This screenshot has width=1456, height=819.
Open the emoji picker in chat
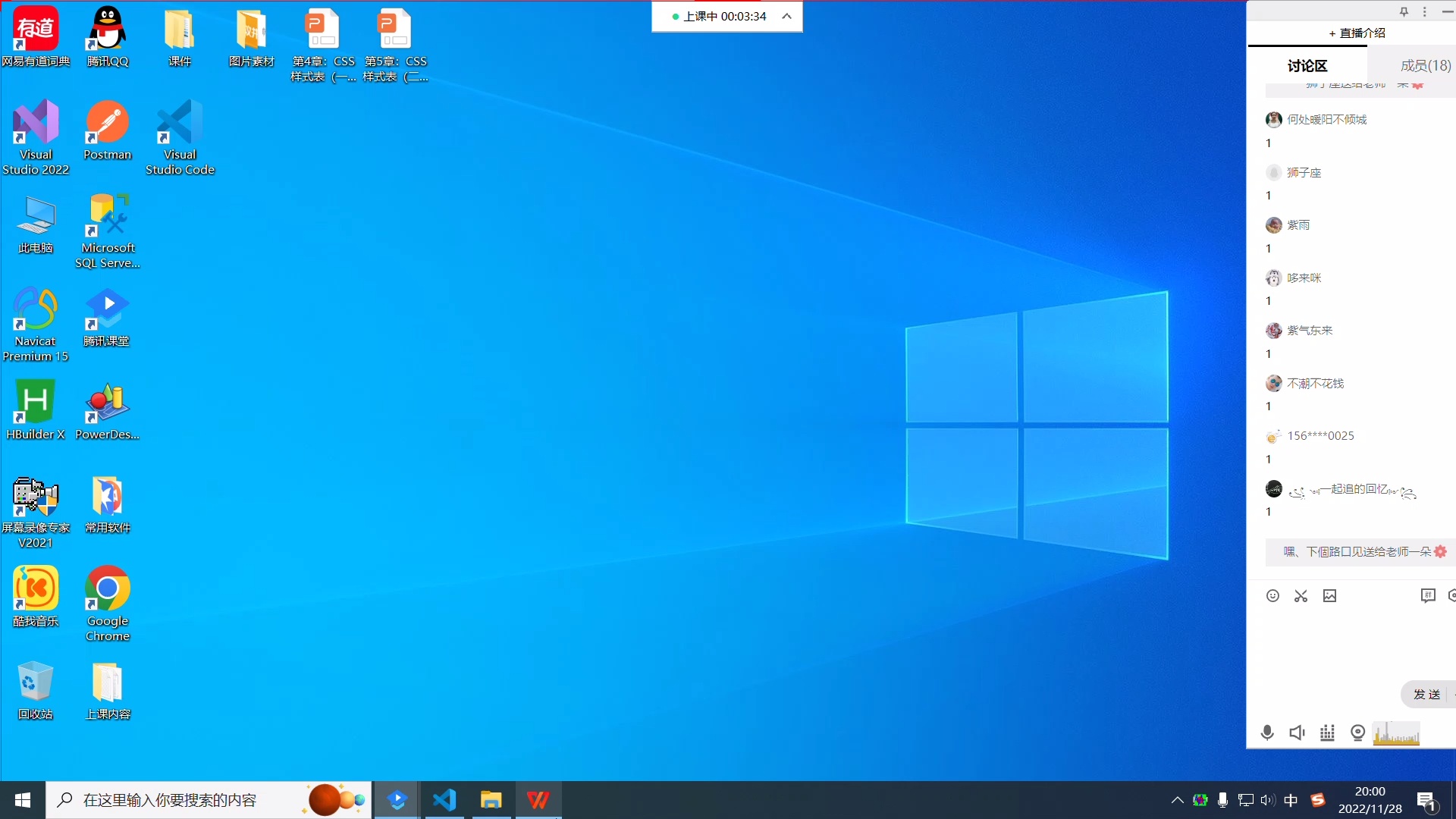pyautogui.click(x=1272, y=596)
